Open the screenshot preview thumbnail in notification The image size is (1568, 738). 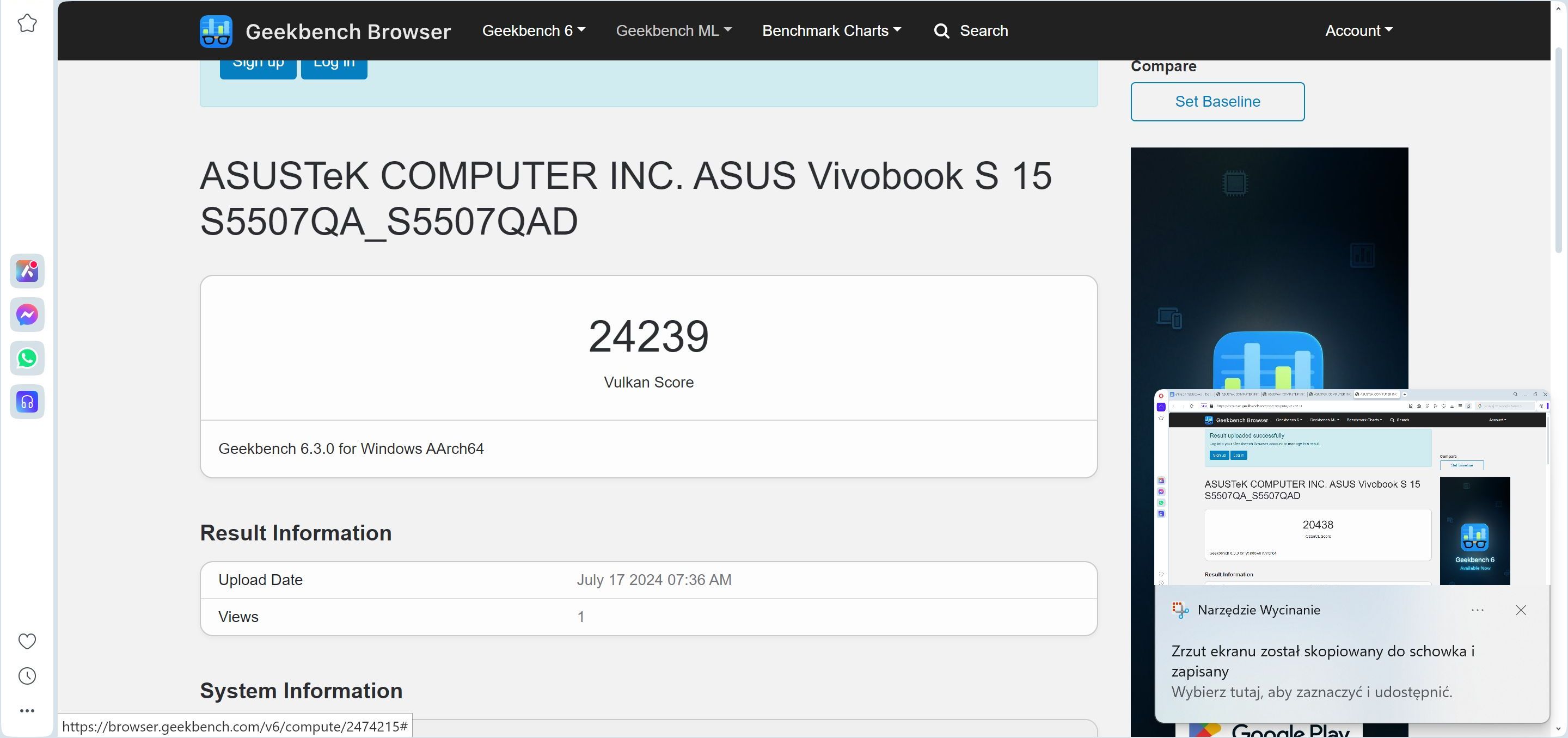point(1352,487)
